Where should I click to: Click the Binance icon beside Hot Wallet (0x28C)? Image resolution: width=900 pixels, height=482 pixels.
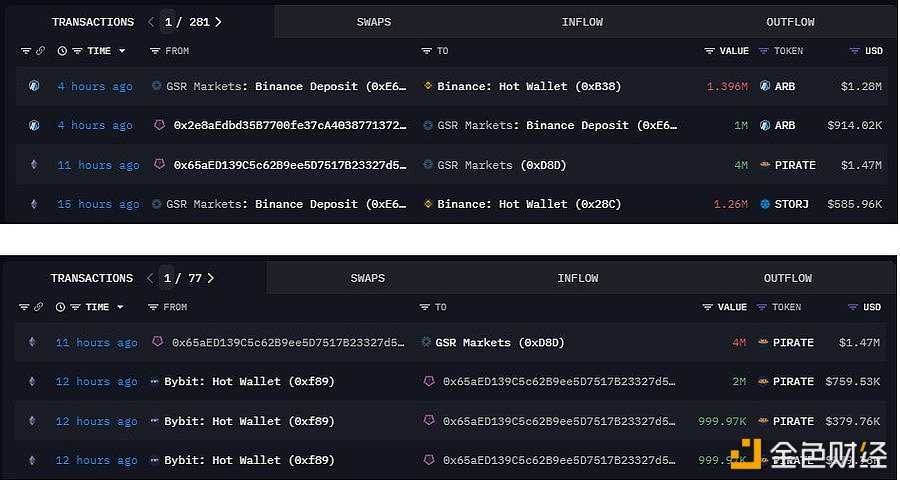tap(428, 204)
